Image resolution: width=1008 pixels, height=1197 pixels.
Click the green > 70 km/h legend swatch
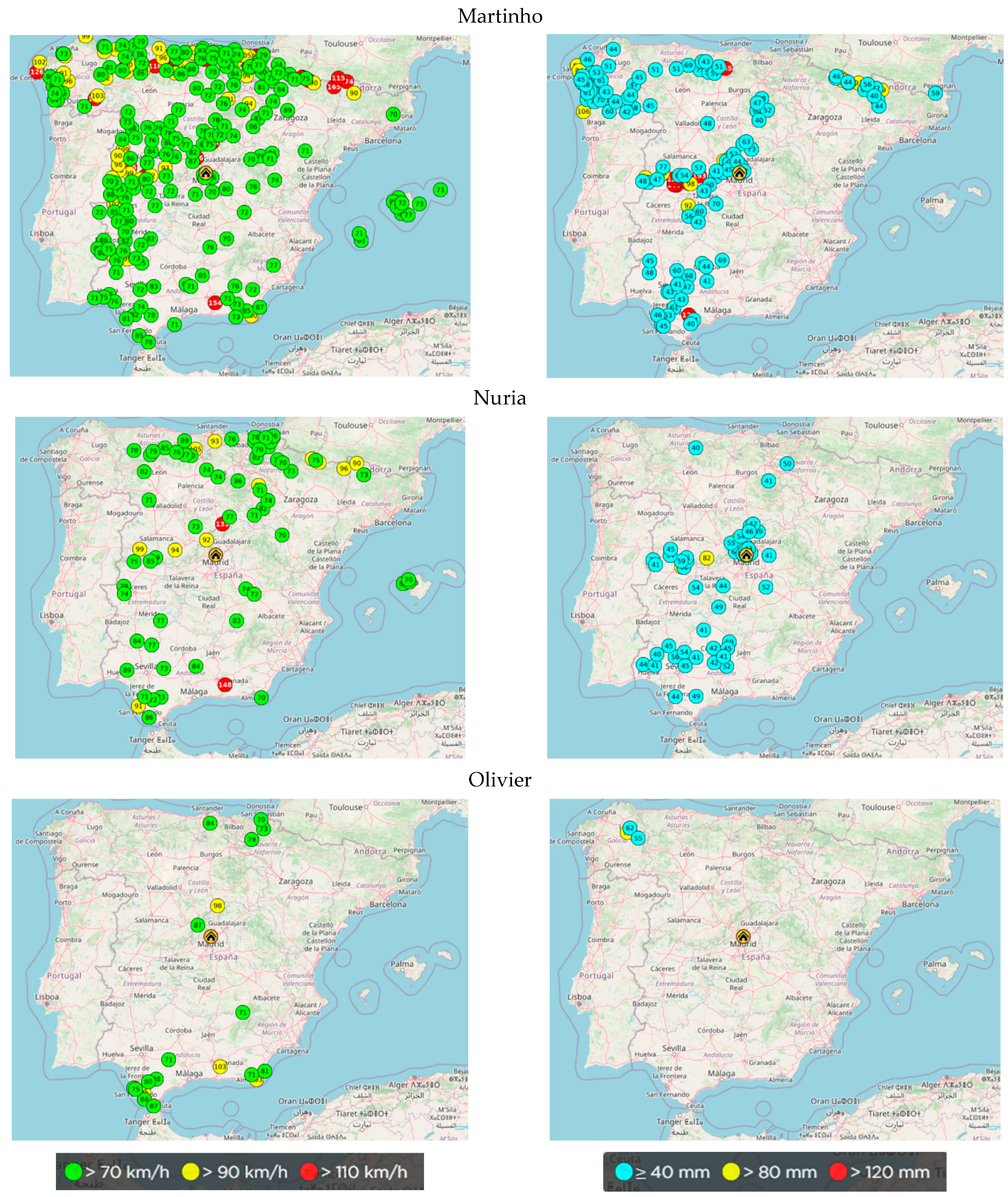tap(73, 1171)
